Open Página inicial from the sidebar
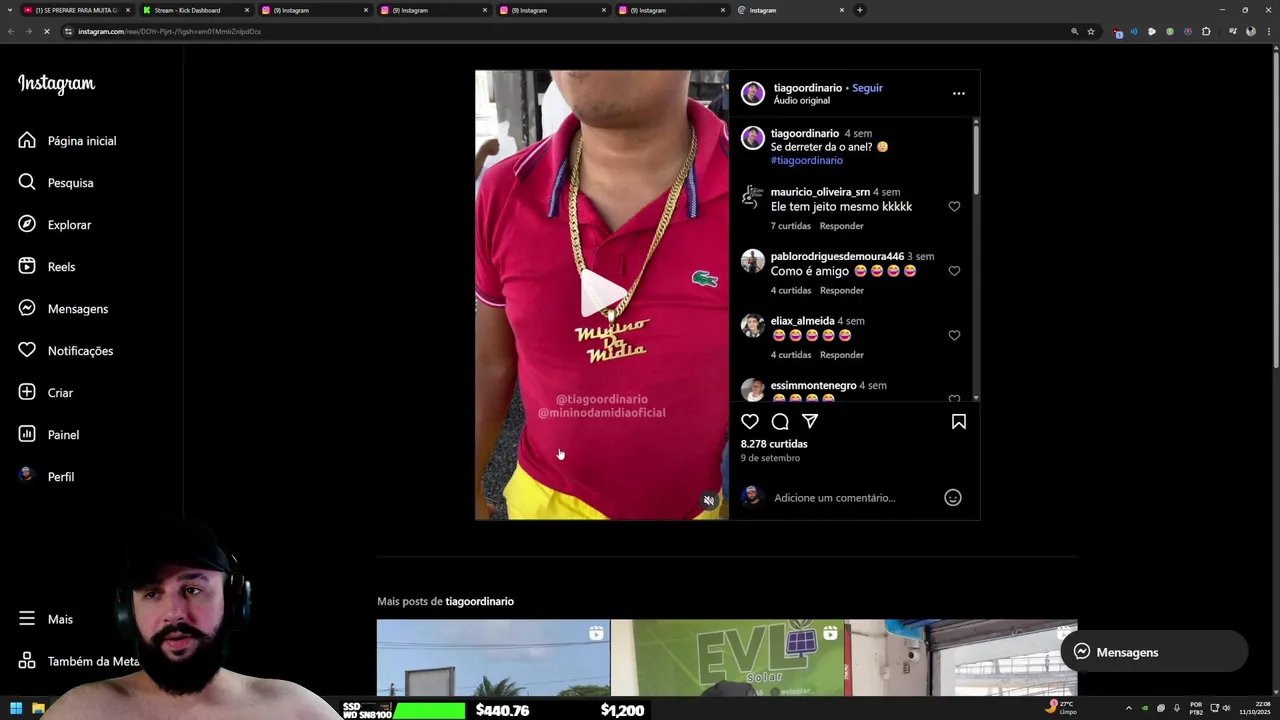Image resolution: width=1280 pixels, height=720 pixels. [x=67, y=141]
